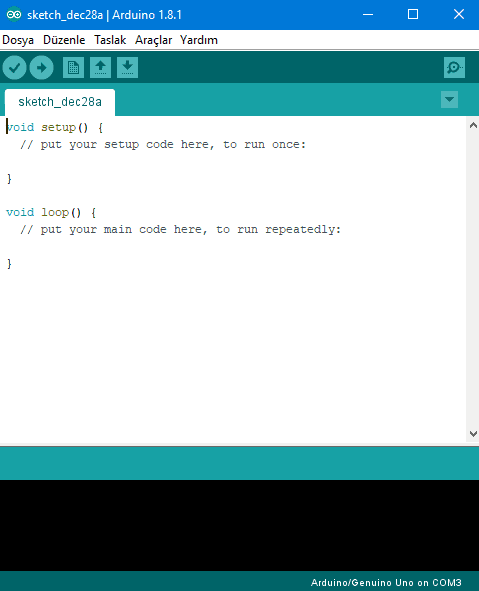Expand the tab options dropdown arrow
The width and height of the screenshot is (479, 591).
coord(449,100)
